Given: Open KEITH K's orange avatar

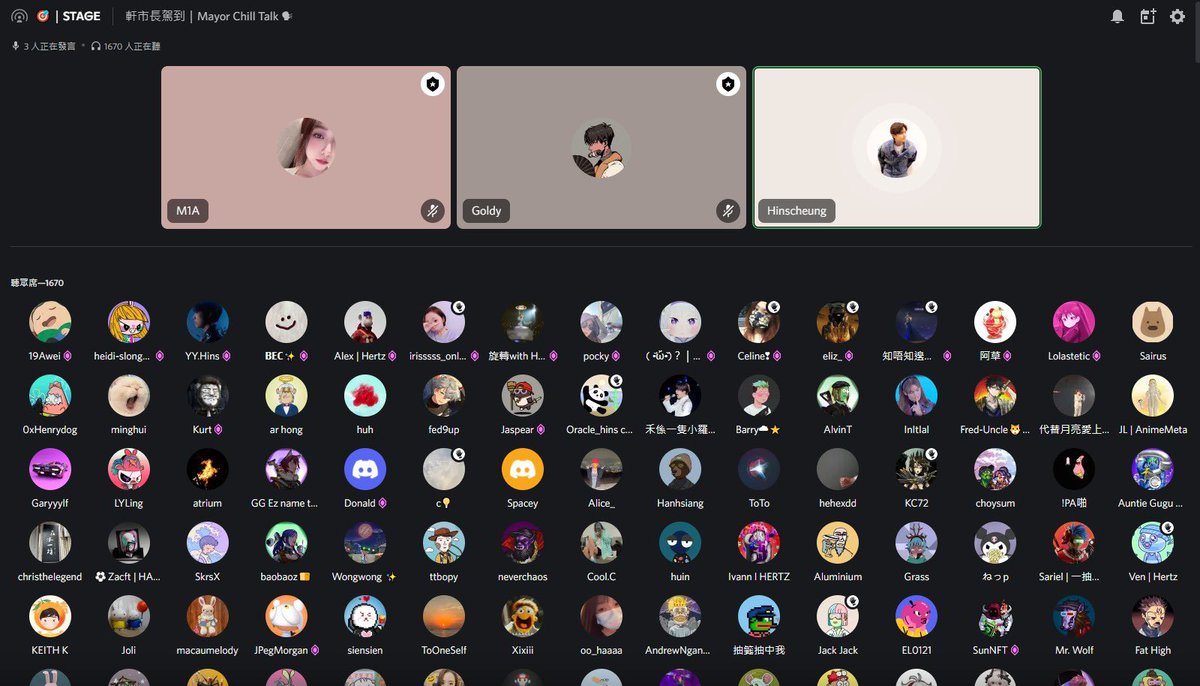Looking at the screenshot, I should (x=50, y=617).
